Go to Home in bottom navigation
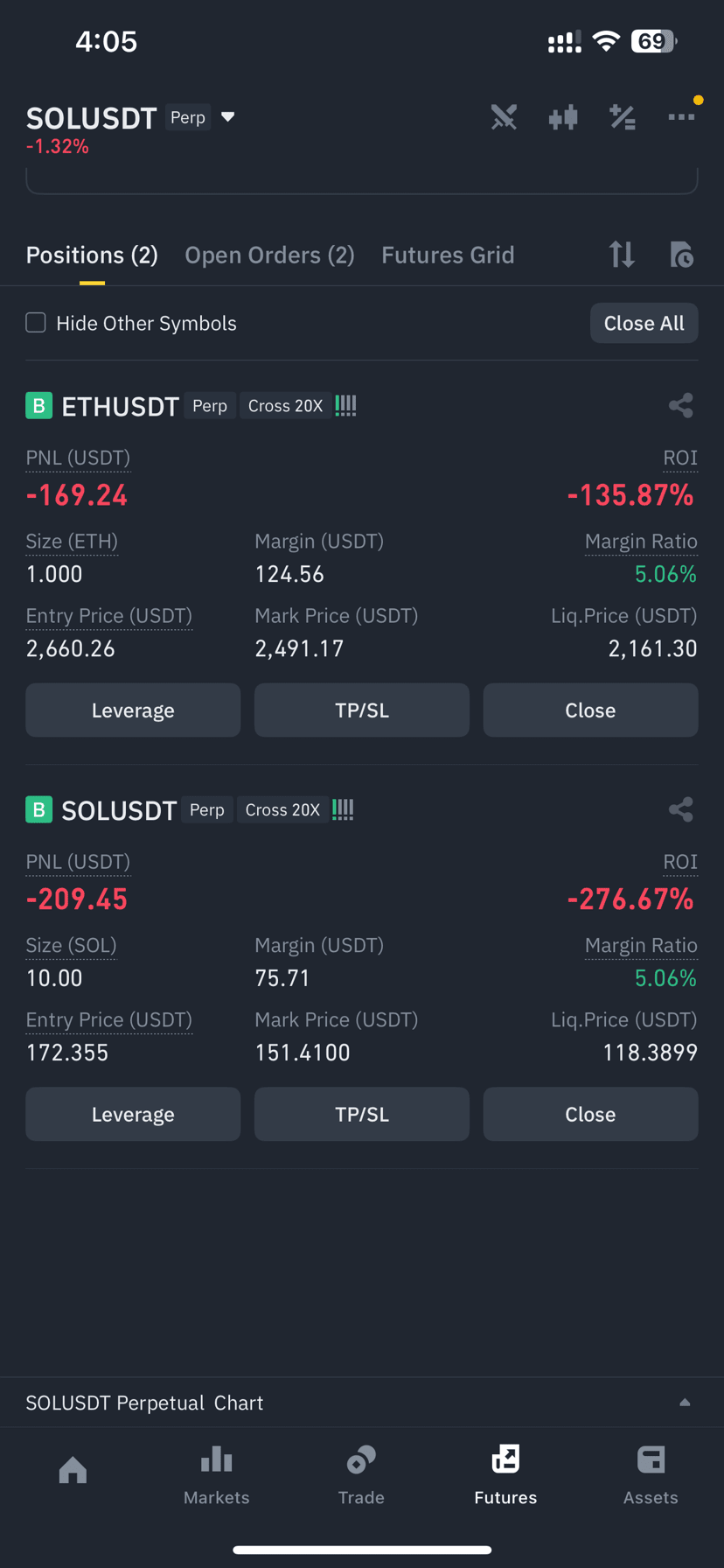Screen dimensions: 724x1568 73,1470
